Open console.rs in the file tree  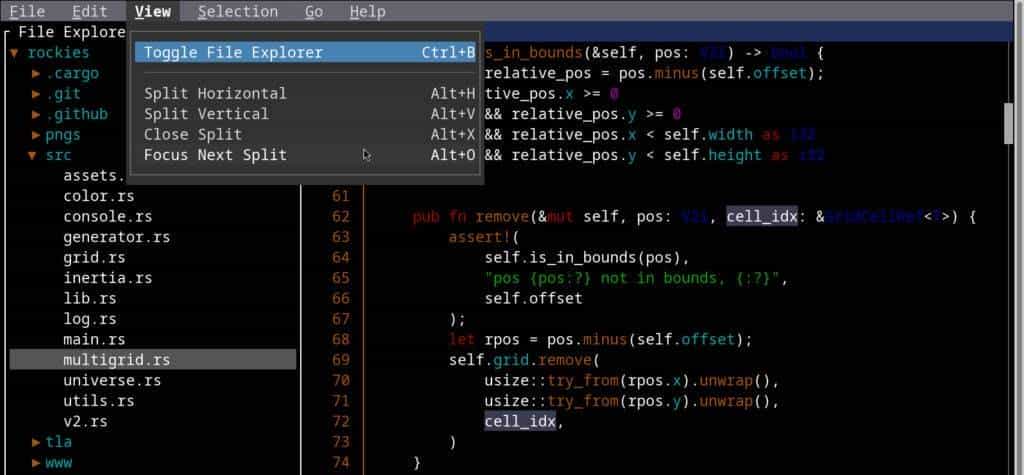[x=108, y=216]
